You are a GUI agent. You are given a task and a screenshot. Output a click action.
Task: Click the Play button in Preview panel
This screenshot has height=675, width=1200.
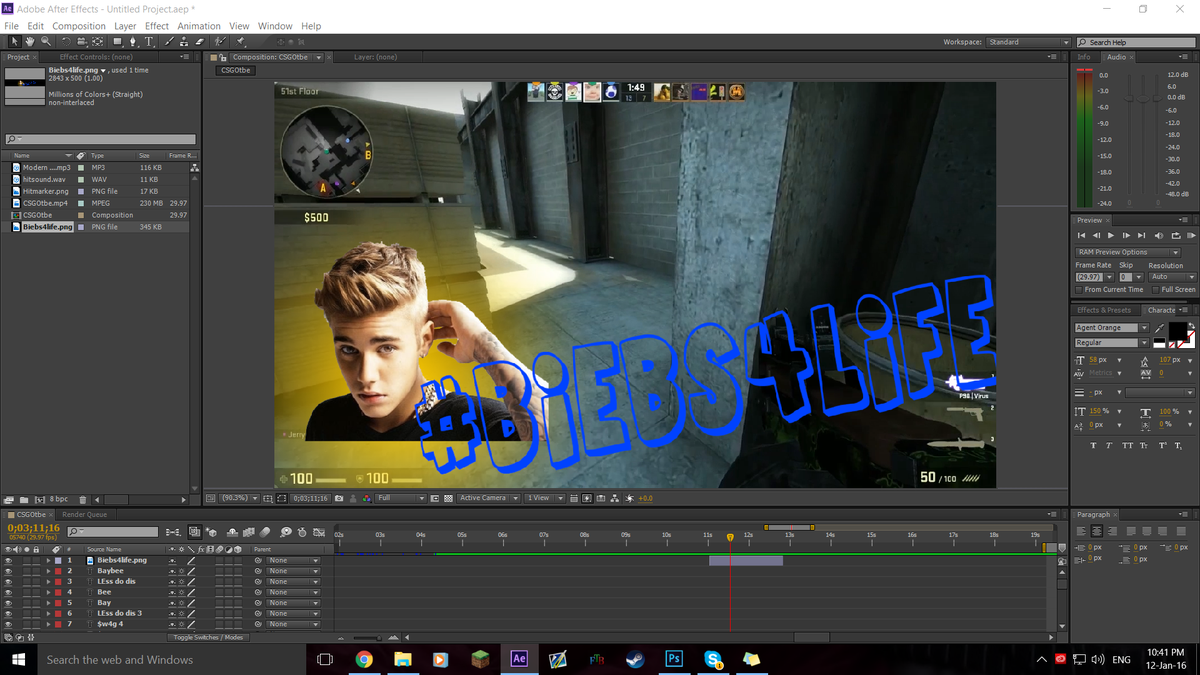(x=1111, y=235)
